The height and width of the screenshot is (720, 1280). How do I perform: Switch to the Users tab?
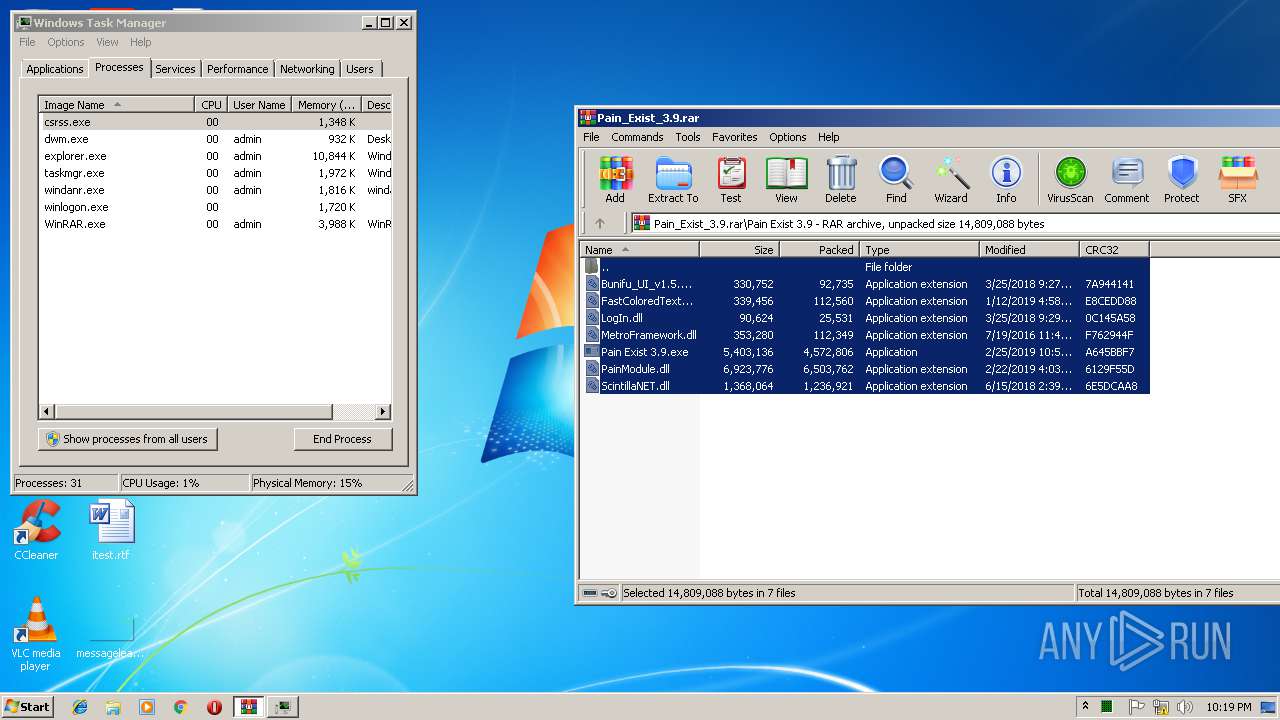pyautogui.click(x=360, y=69)
